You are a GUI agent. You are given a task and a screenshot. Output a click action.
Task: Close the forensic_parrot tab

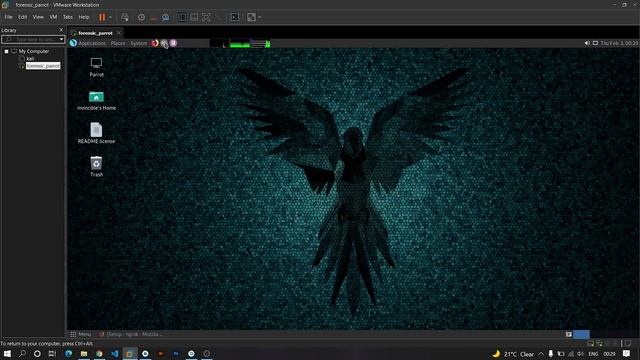pyautogui.click(x=119, y=33)
